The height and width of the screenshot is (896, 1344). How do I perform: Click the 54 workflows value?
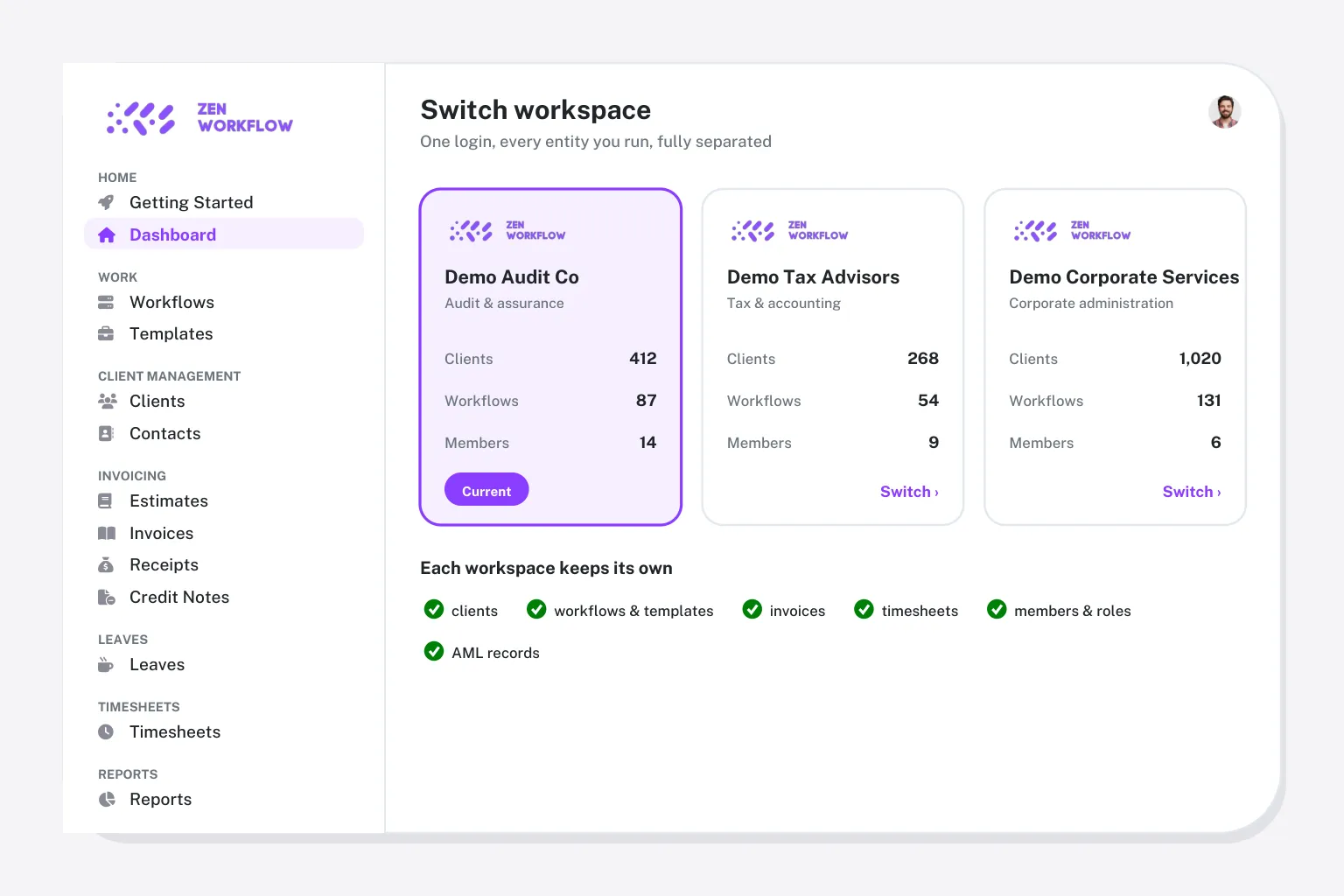point(928,401)
